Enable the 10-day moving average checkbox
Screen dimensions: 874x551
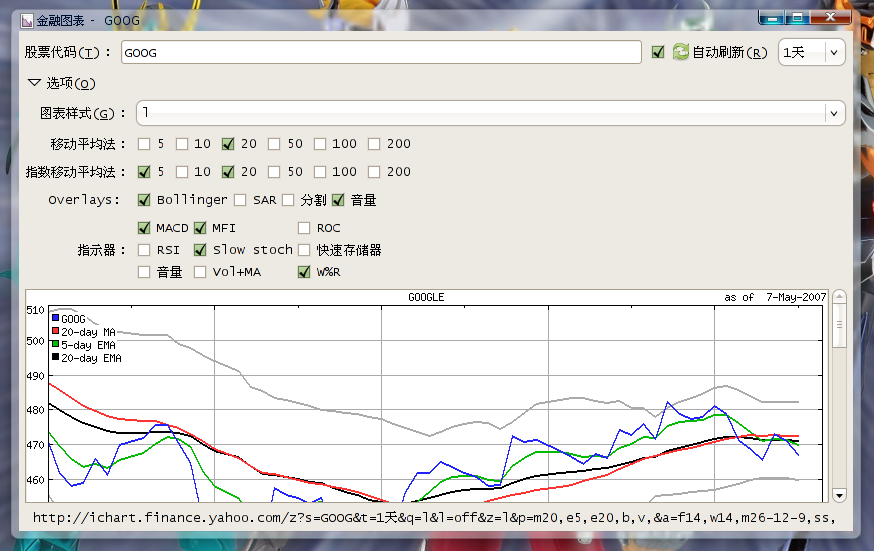tap(182, 144)
